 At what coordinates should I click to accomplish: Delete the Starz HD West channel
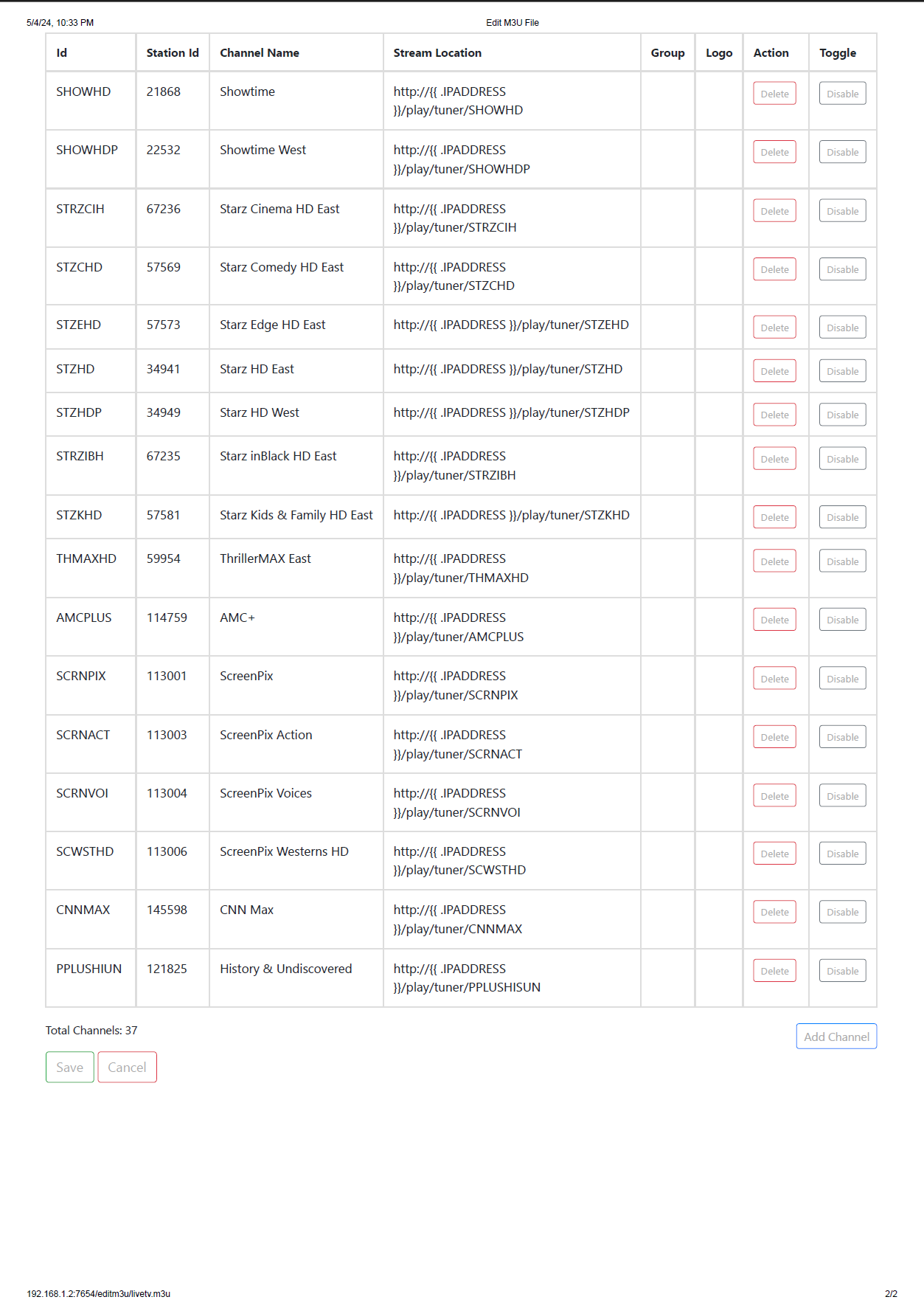pyautogui.click(x=774, y=415)
